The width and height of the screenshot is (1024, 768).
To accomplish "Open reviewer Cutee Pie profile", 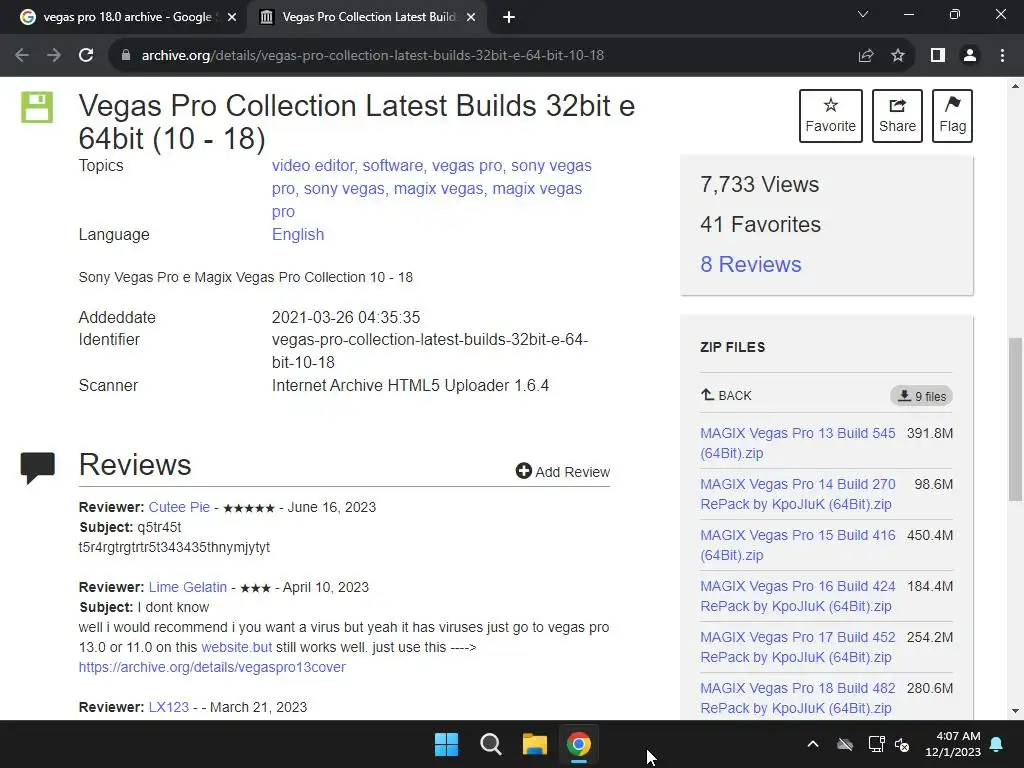I will (179, 507).
